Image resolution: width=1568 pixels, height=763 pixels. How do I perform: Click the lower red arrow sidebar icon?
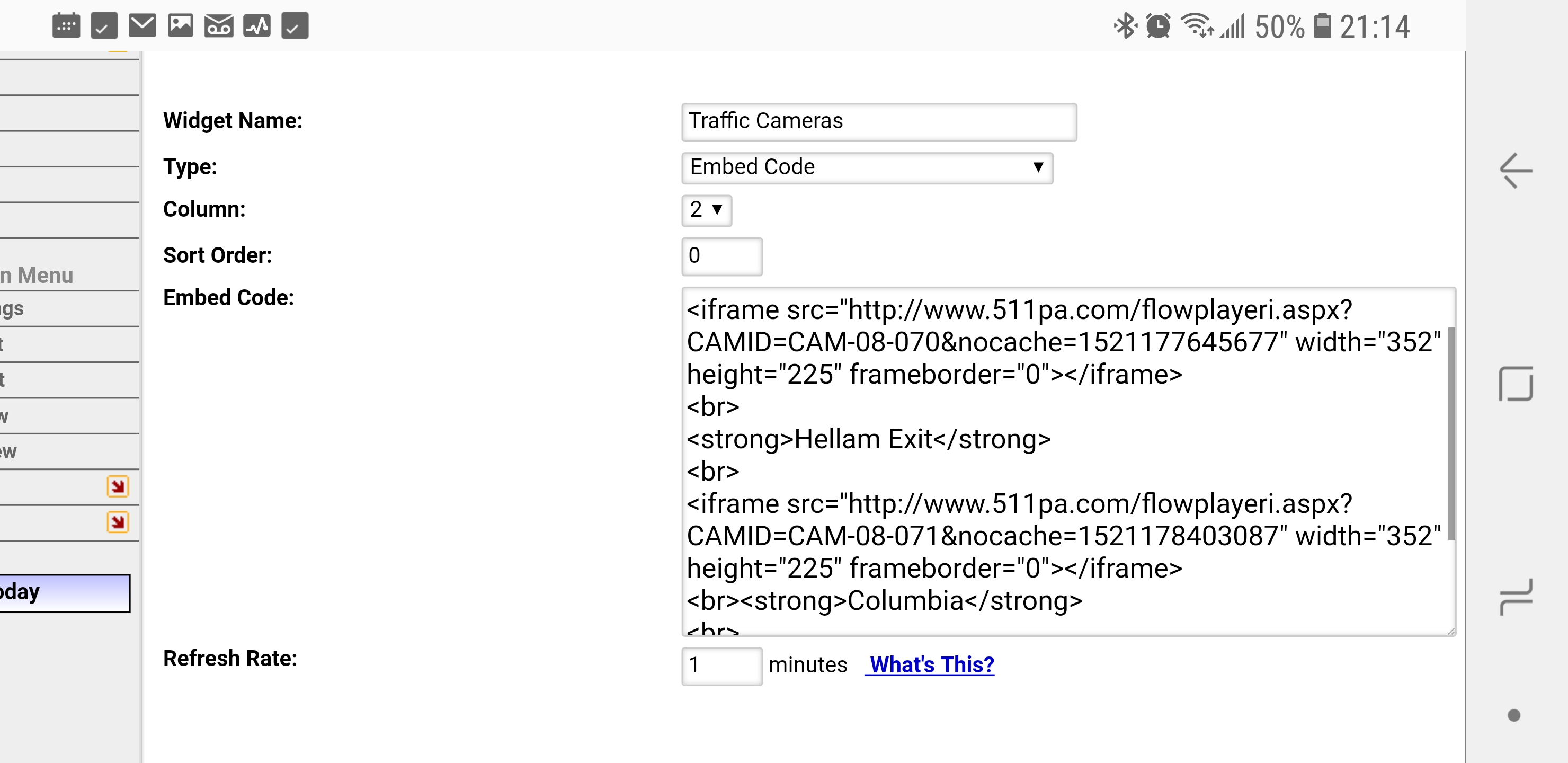(x=118, y=522)
